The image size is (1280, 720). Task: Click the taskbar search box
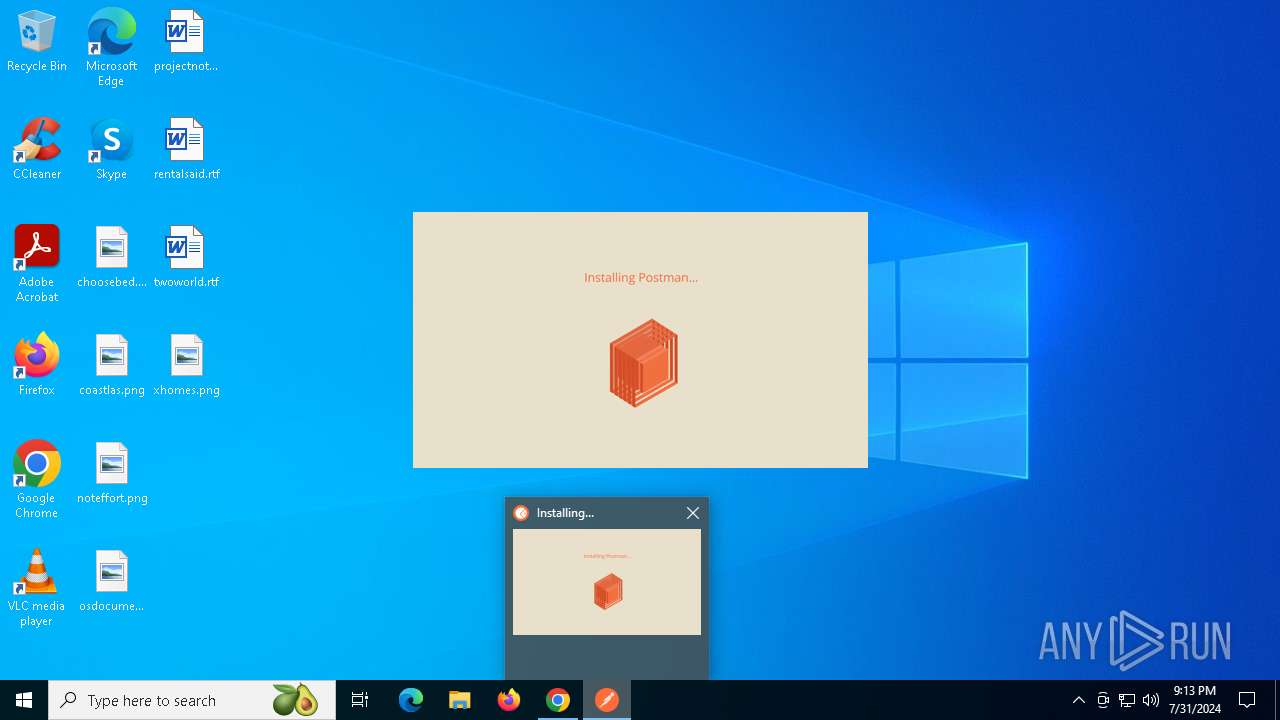pyautogui.click(x=192, y=700)
